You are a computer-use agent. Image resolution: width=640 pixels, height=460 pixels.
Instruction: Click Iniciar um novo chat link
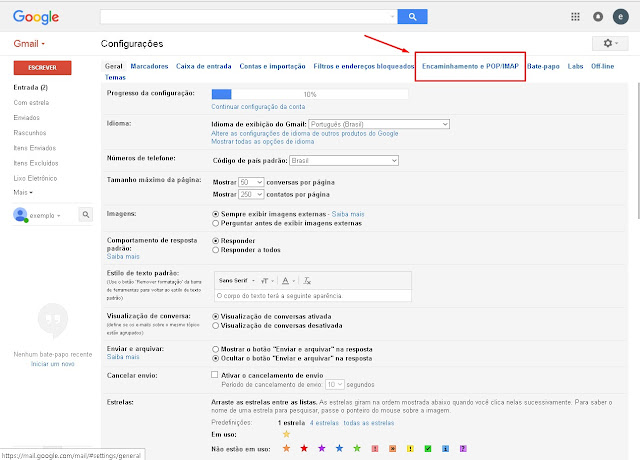[x=53, y=364]
